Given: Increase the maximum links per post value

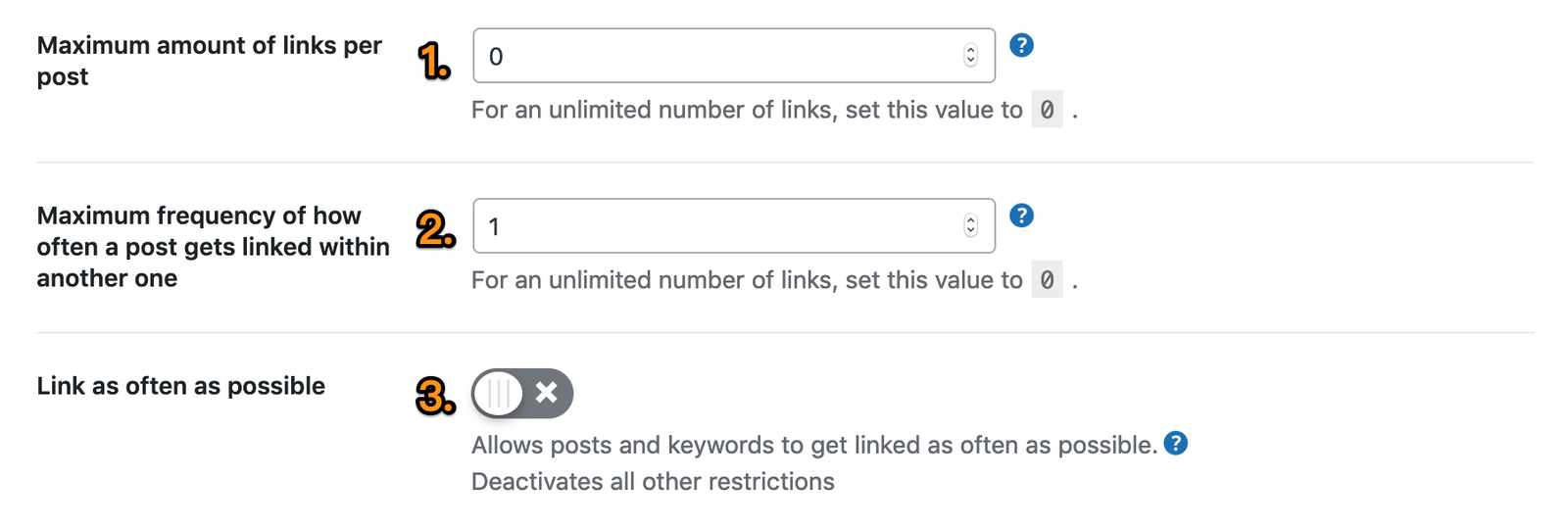Looking at the screenshot, I should 970,50.
